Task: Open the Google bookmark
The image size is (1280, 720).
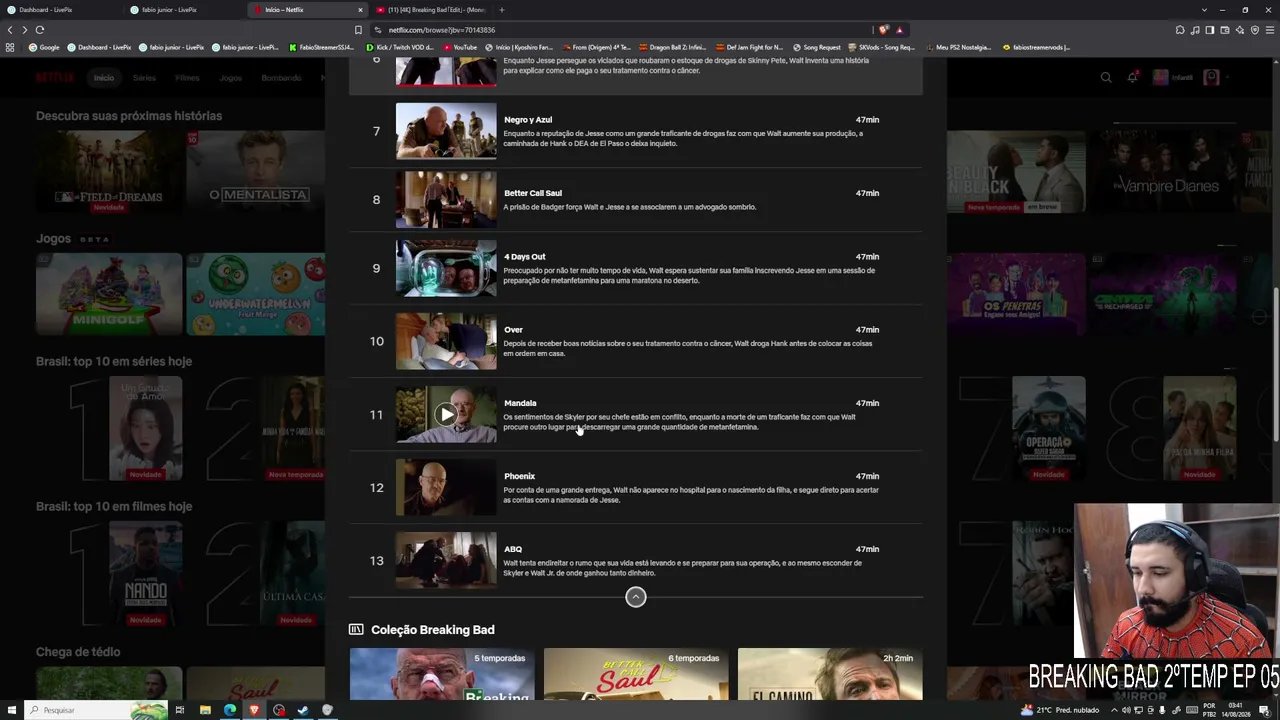Action: (x=44, y=47)
